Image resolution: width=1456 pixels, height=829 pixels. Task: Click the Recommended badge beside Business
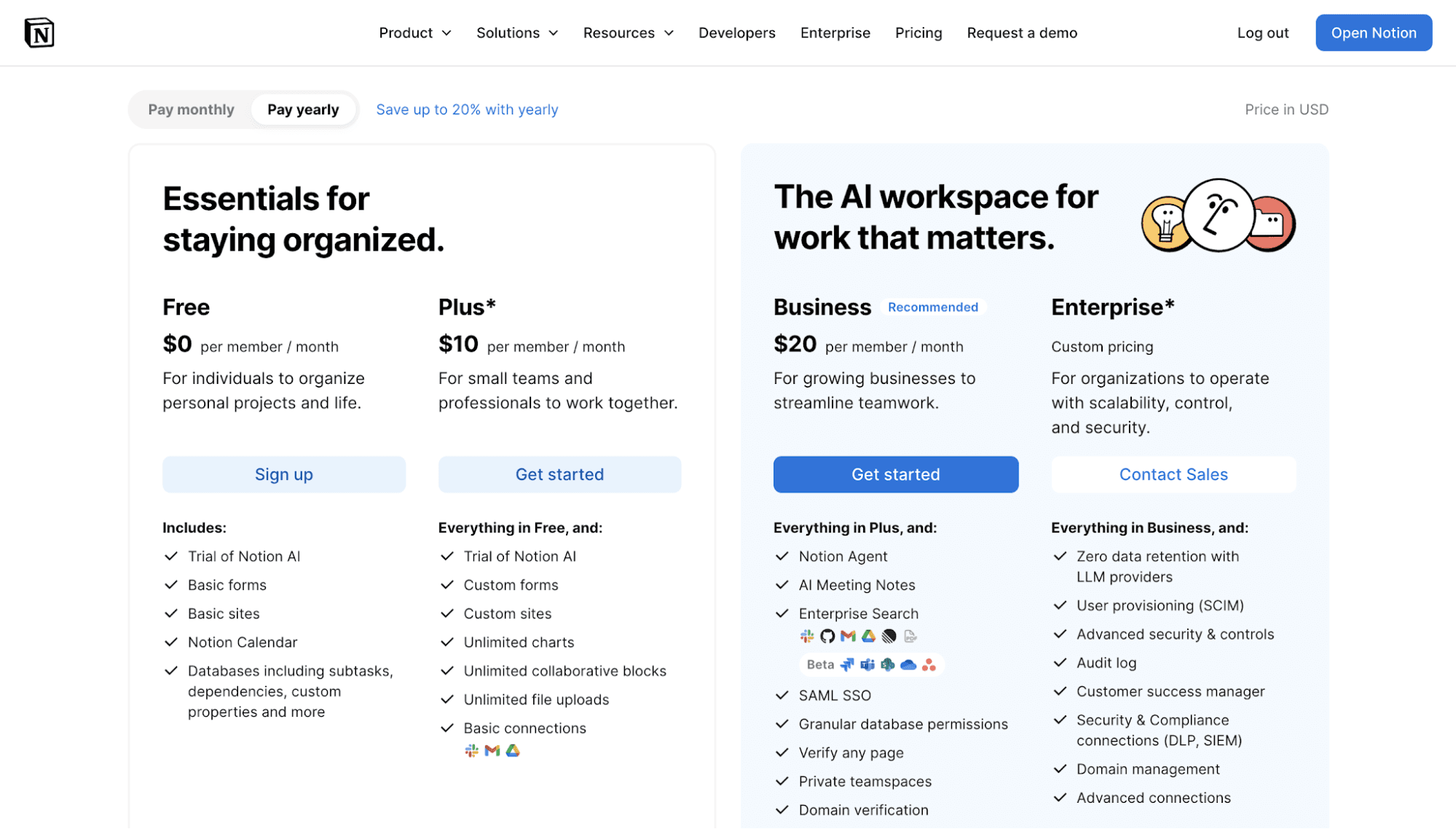[933, 307]
